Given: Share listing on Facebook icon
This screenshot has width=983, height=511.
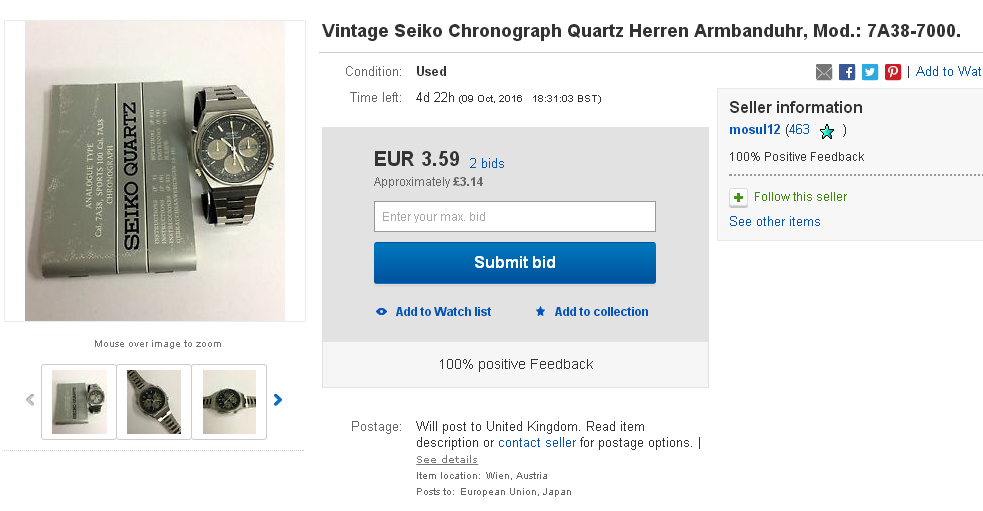Looking at the screenshot, I should point(847,72).
